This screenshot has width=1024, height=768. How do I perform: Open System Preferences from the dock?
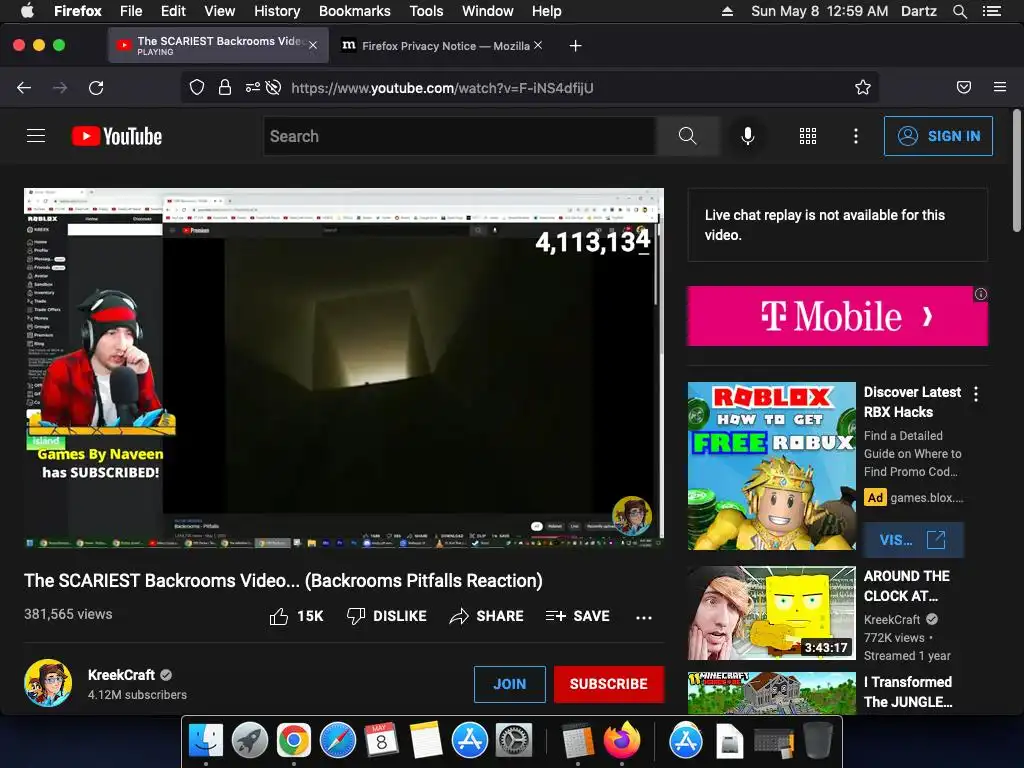click(x=514, y=741)
